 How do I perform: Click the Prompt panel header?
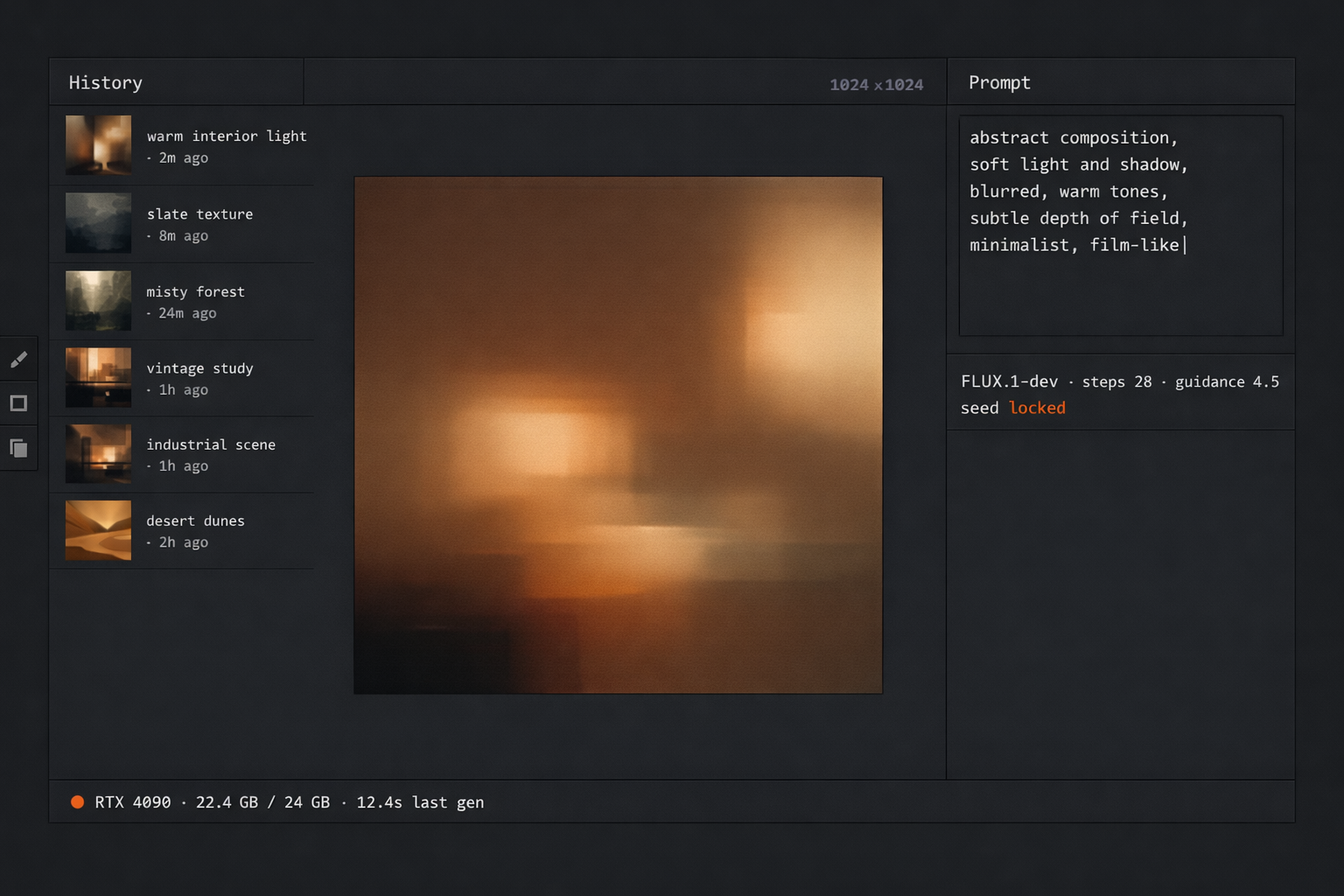pos(999,83)
